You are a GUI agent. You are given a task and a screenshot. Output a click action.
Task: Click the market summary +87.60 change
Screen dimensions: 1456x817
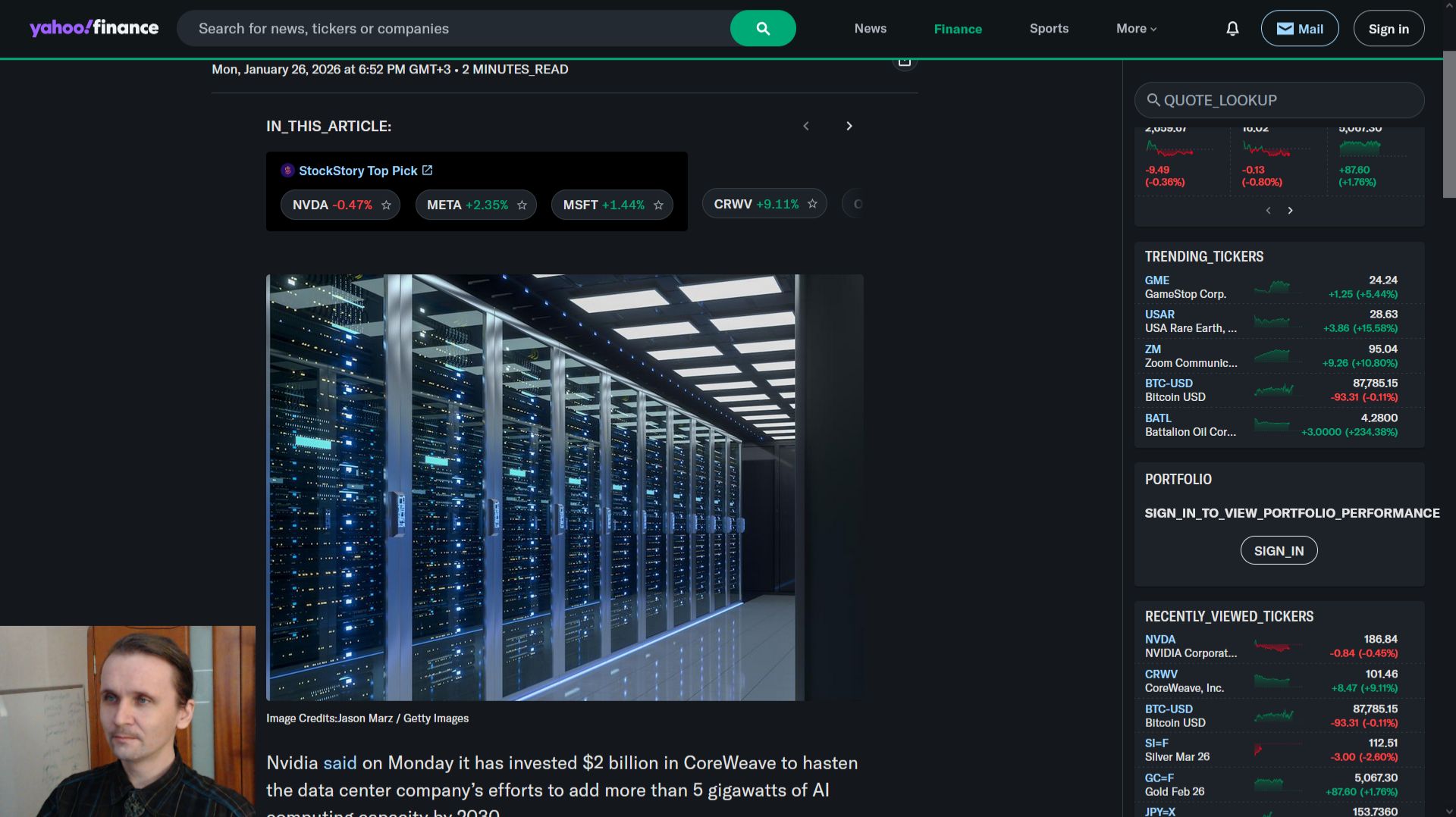pos(1354,171)
